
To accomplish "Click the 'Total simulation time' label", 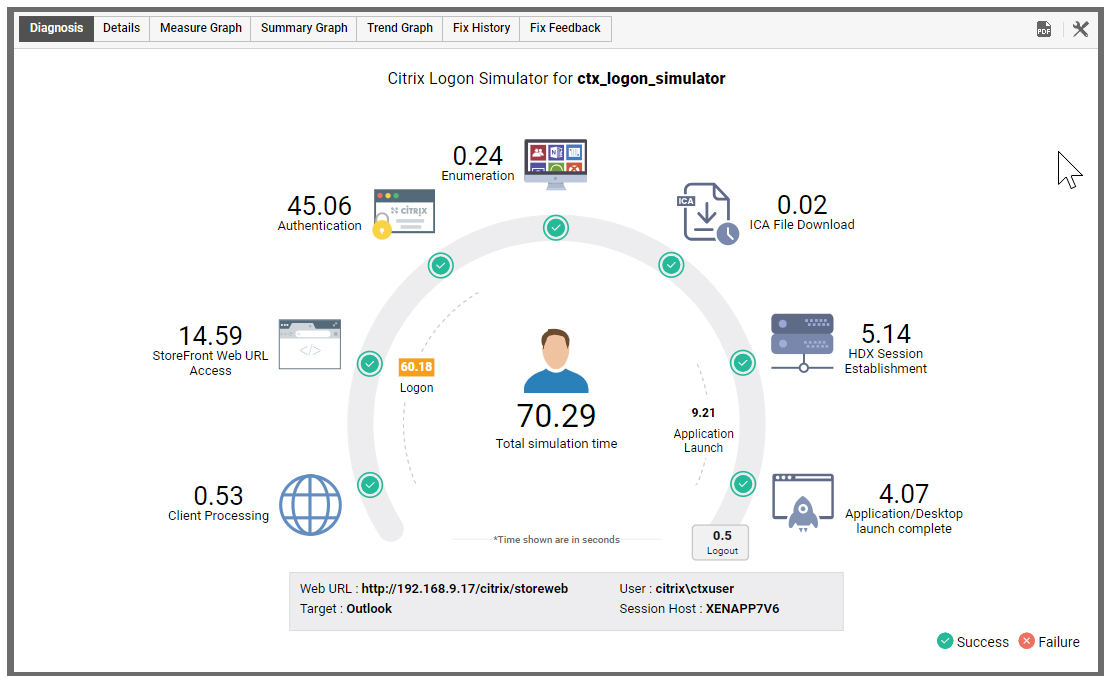I will (x=556, y=444).
